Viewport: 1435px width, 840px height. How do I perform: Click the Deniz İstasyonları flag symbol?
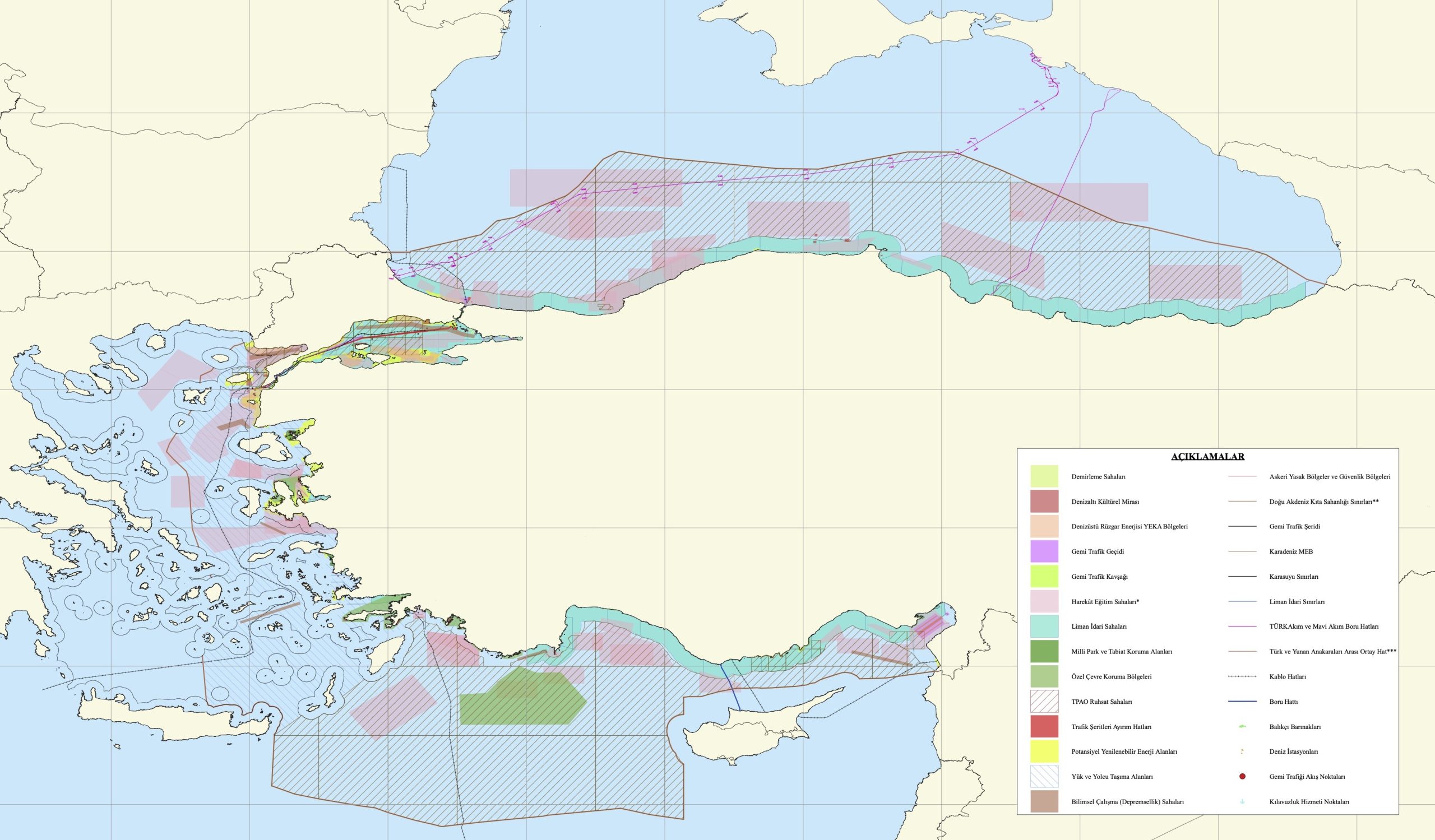pos(1242,752)
